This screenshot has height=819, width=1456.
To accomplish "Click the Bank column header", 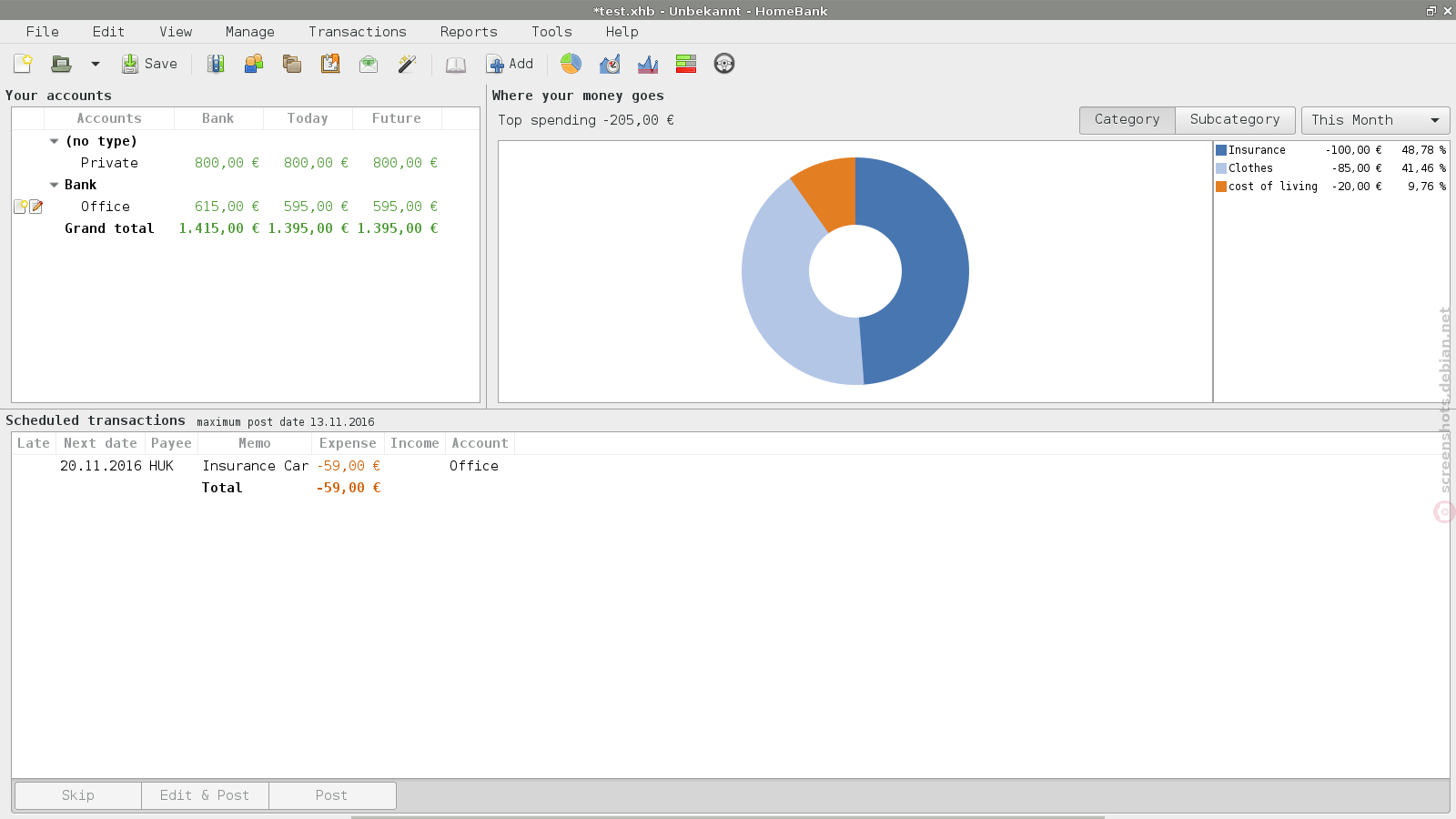I will [x=218, y=118].
